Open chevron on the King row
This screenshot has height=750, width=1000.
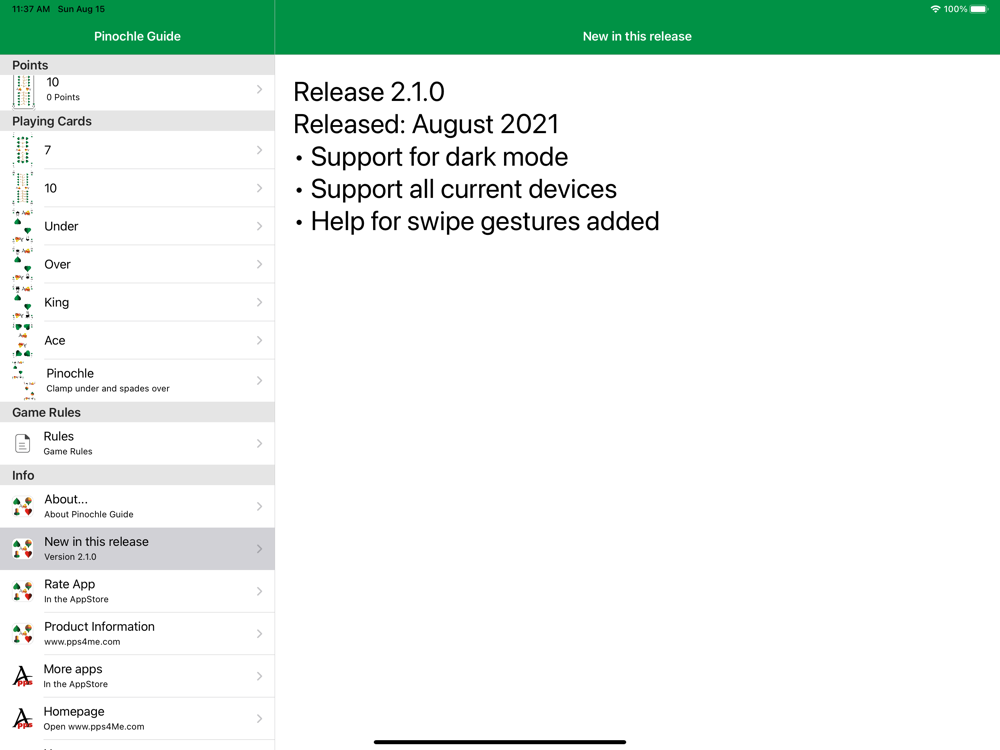click(x=260, y=302)
